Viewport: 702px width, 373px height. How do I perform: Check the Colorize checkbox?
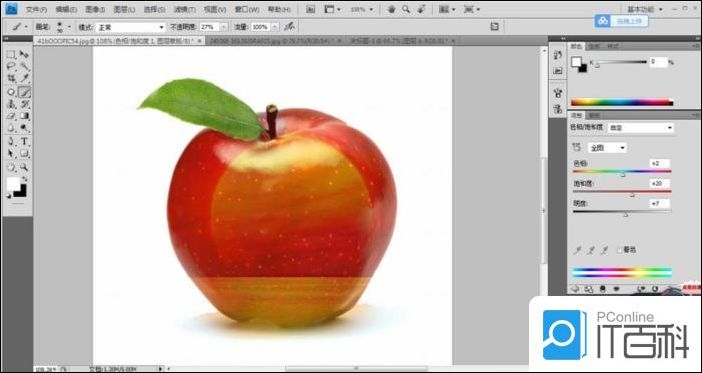pyautogui.click(x=620, y=250)
